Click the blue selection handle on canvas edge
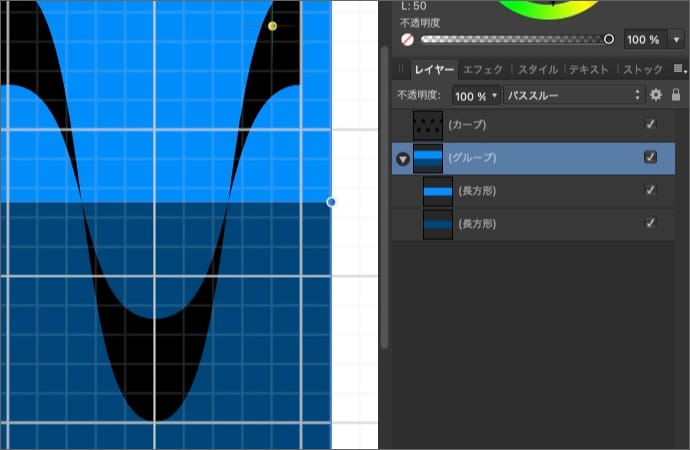690x450 pixels. click(x=331, y=202)
